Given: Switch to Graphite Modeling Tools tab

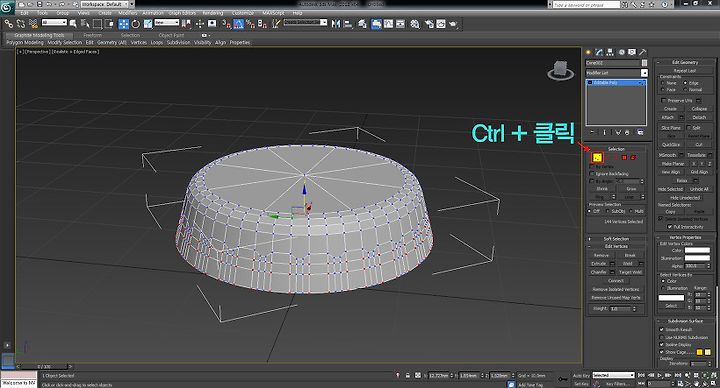Looking at the screenshot, I should point(39,35).
